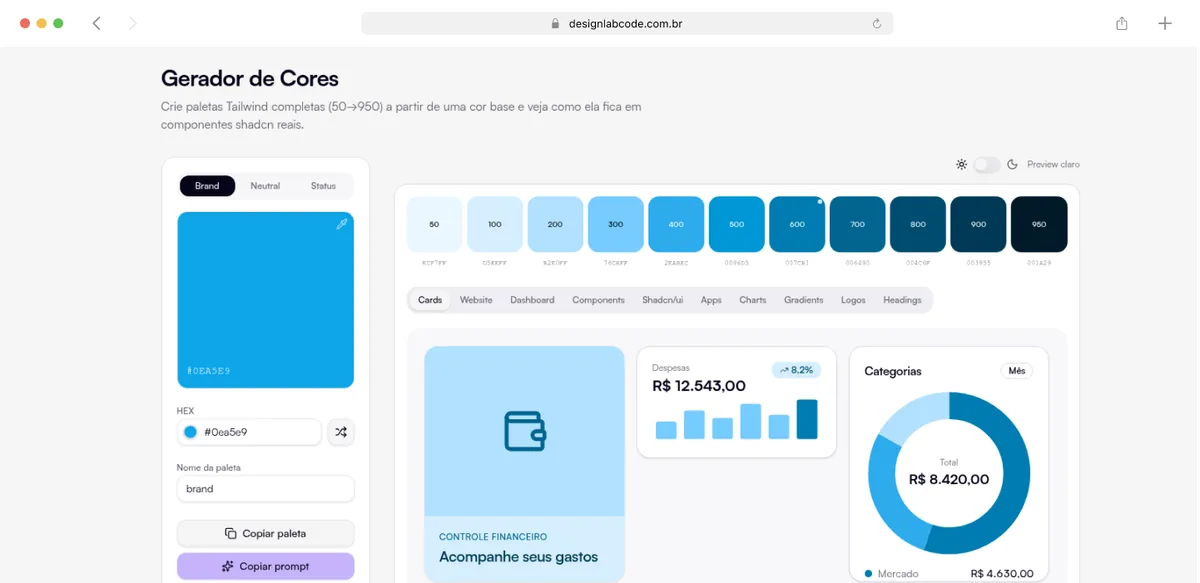The width and height of the screenshot is (1200, 583).
Task: Select the 950 shade swatch
Action: (x=1039, y=224)
